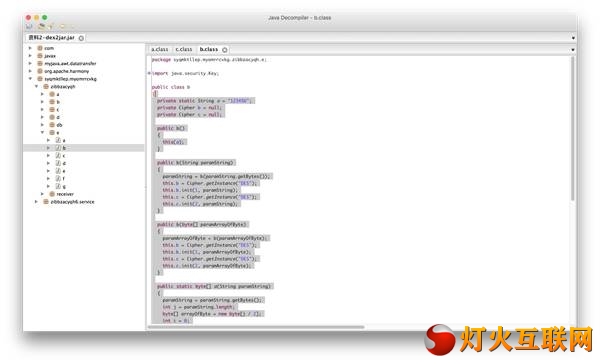Open the editor tab list dropdown arrow

pos(573,50)
